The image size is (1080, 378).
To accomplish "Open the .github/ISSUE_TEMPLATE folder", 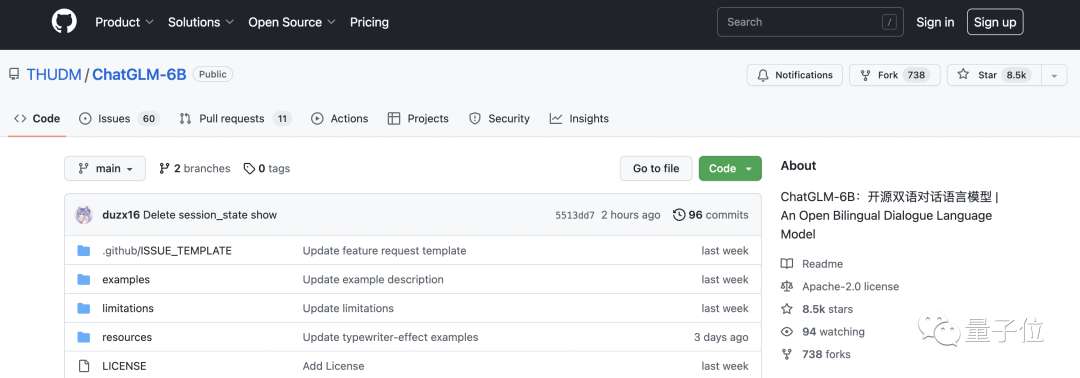I will (x=167, y=251).
